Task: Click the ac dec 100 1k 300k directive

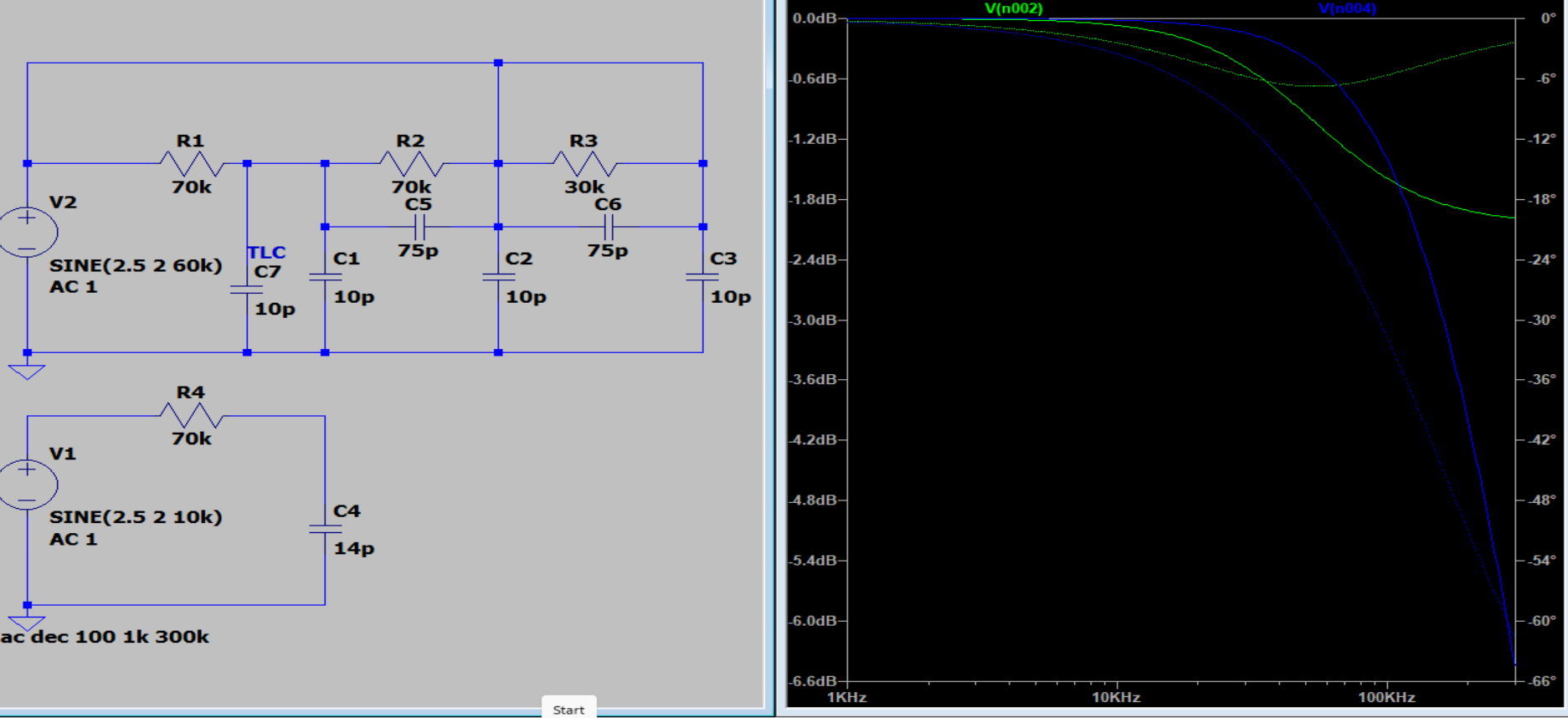Action: tap(105, 637)
